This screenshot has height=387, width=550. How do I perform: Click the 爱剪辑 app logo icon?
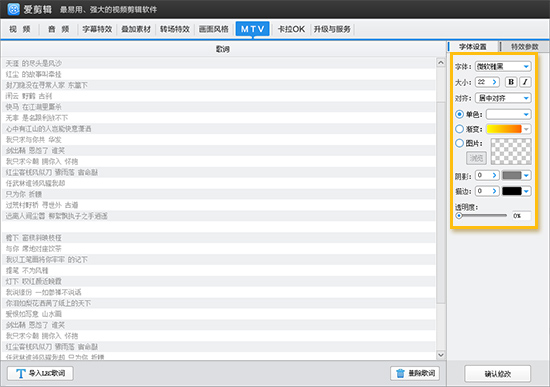point(13,9)
